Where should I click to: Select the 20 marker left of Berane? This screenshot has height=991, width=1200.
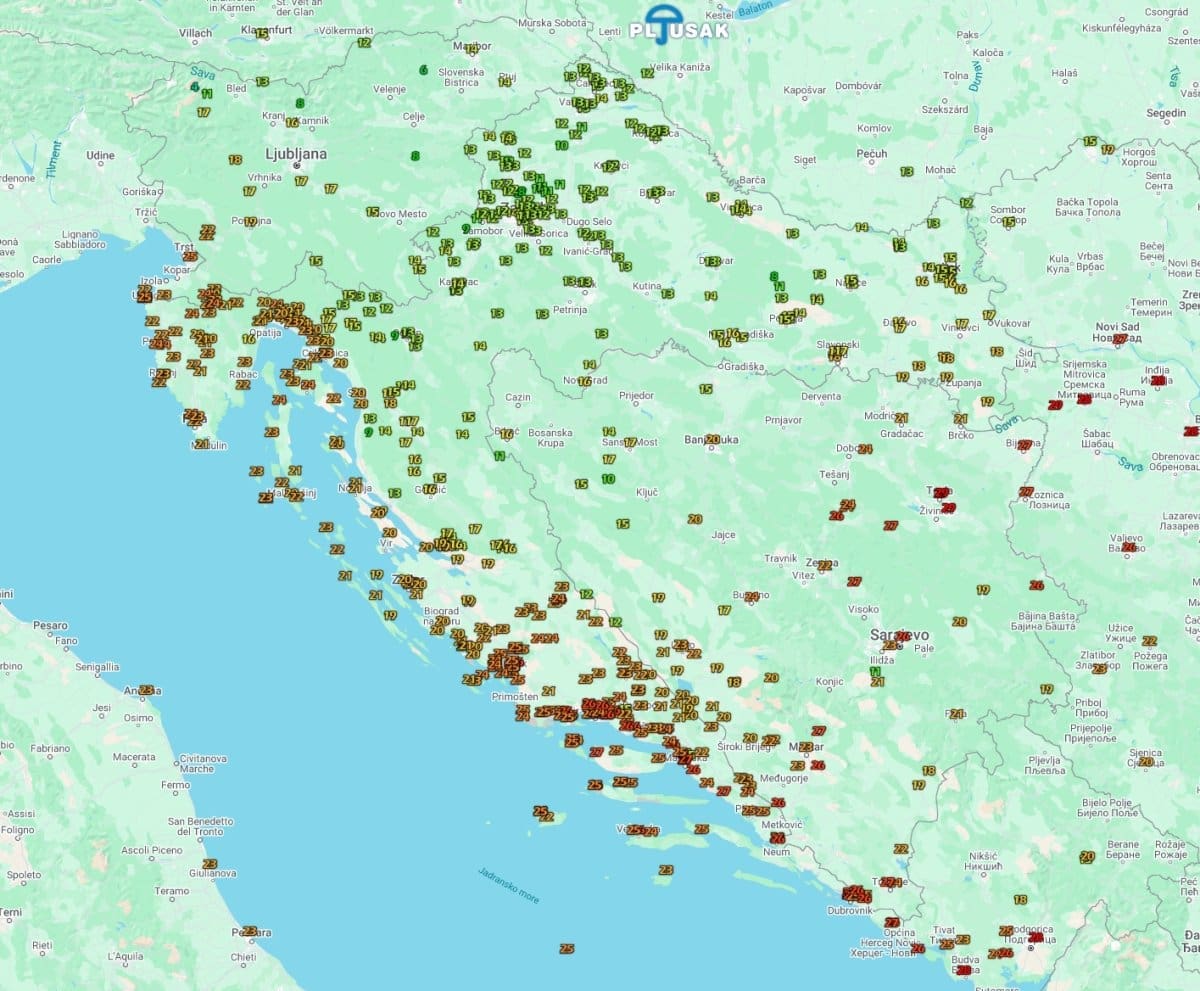tap(1087, 856)
